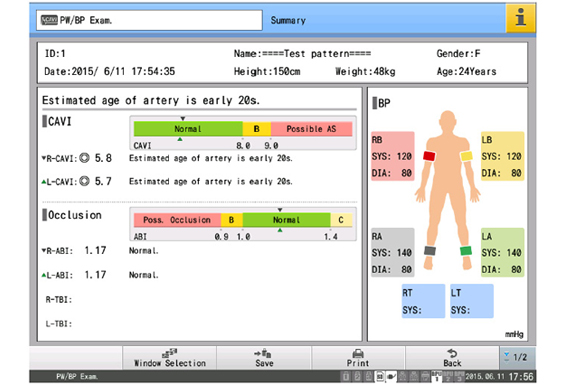Screen dimensions: 565x385
Task: Click the Date 2015/ 6/11 17:54:35 text
Action: pos(110,71)
